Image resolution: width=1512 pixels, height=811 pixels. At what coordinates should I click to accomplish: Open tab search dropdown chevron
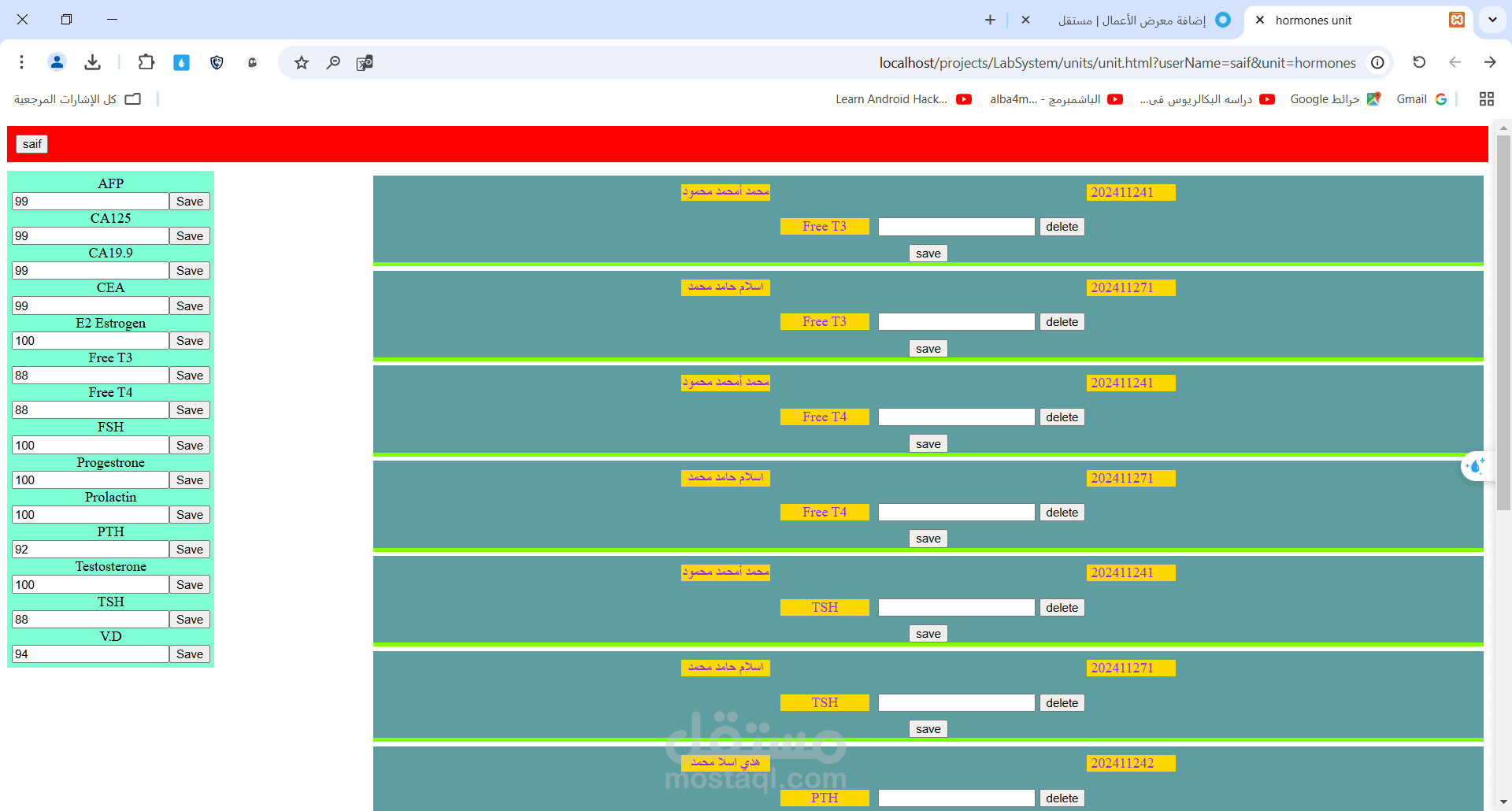(x=1492, y=20)
